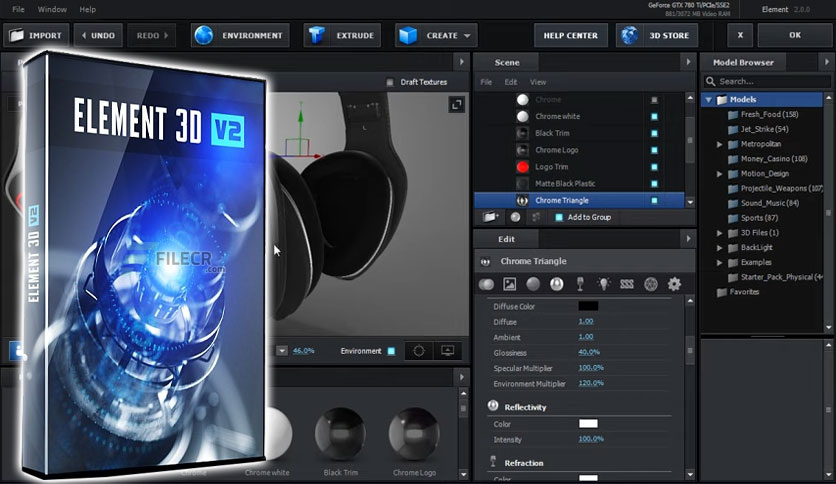
Task: Click the EXTRUDE button
Action: 342,35
